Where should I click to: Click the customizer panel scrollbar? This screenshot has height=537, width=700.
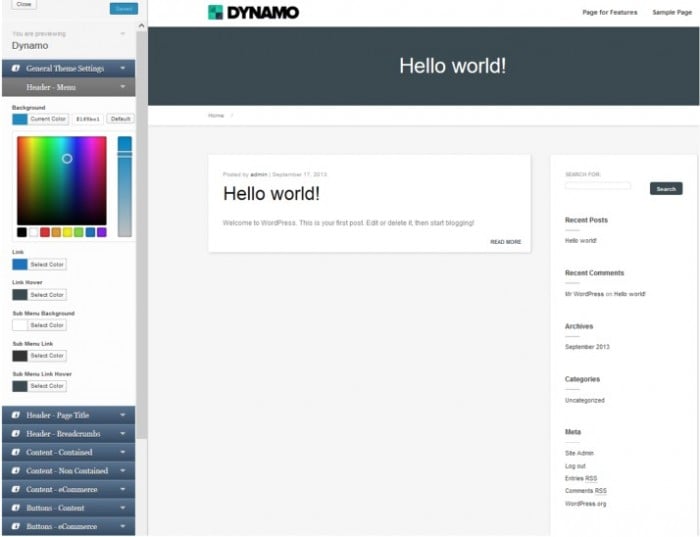142,234
